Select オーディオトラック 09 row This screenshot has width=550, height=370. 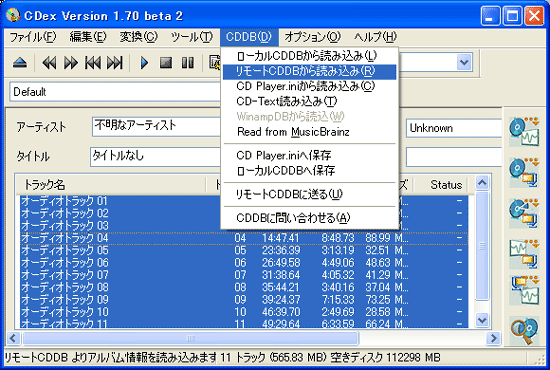[244, 300]
